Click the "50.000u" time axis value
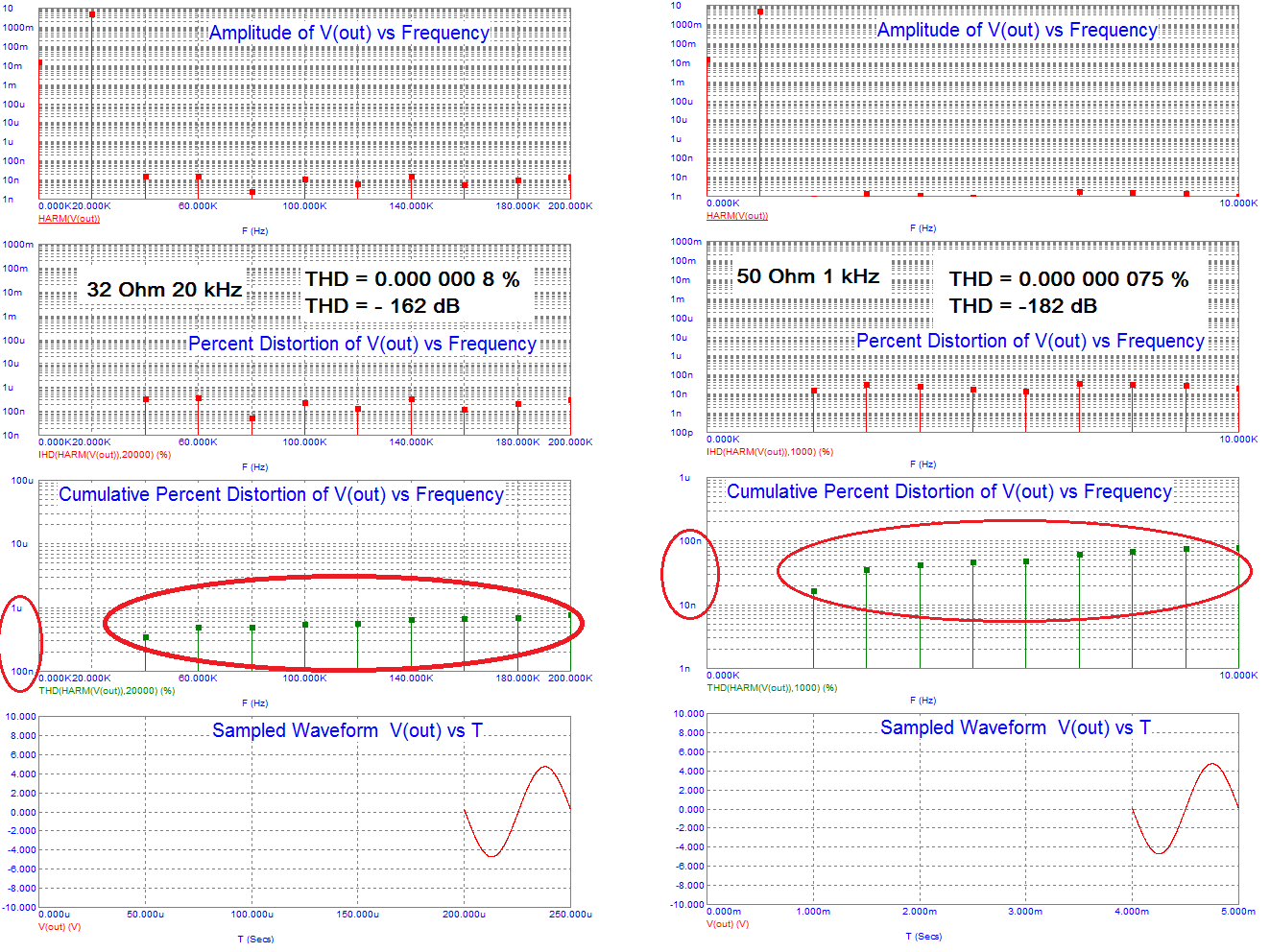Viewport: 1270px width, 952px height. point(145,915)
